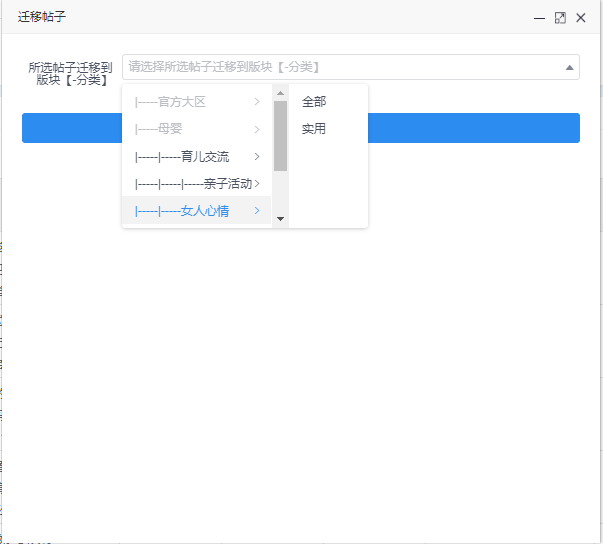Minimize the 迁移帖子 dialog
The image size is (603, 544).
(x=539, y=18)
